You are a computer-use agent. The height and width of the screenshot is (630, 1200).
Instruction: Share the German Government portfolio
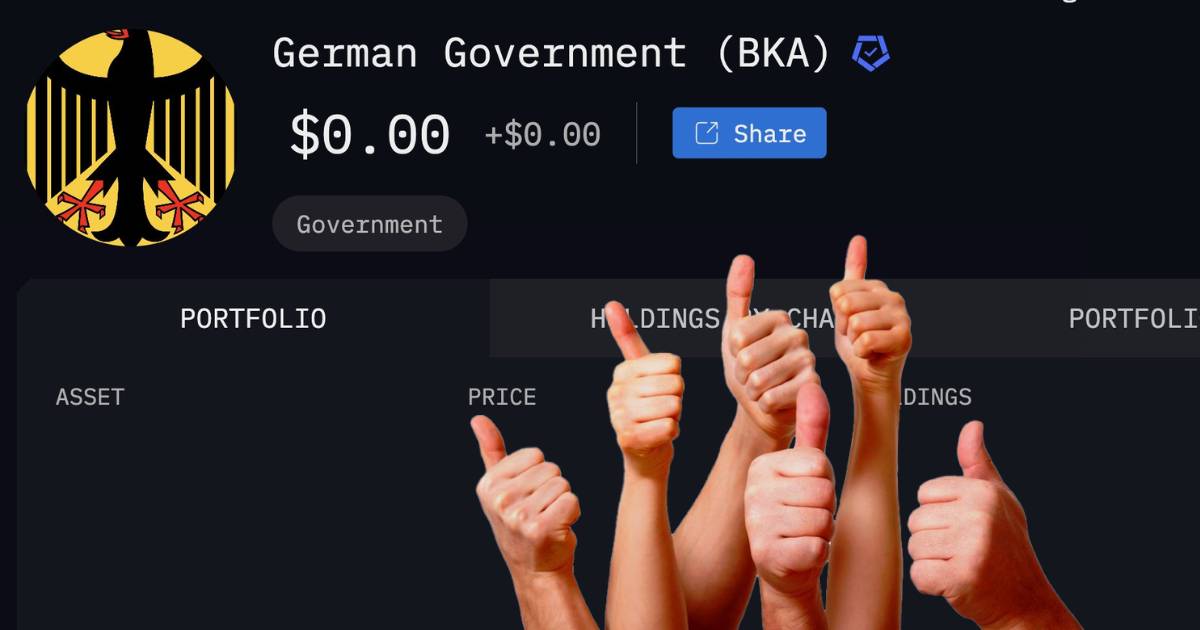point(749,133)
